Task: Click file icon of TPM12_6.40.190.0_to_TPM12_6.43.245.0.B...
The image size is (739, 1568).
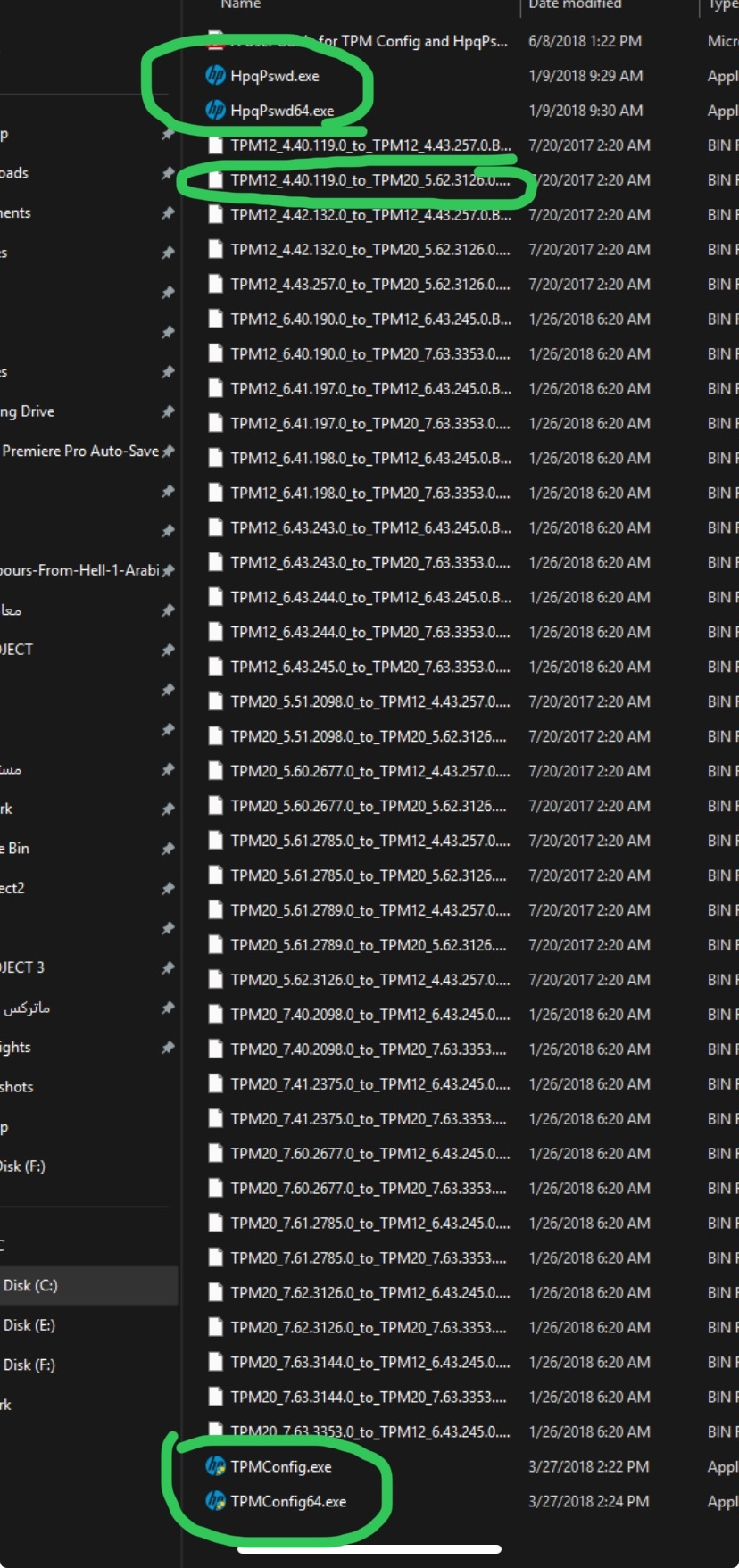Action: (215, 319)
